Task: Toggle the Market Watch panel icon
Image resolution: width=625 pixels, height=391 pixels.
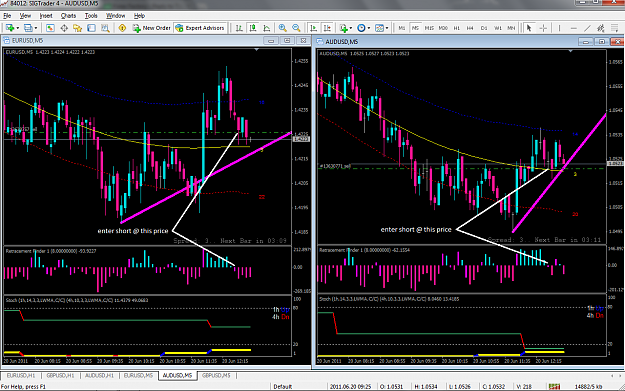Action: [50, 28]
